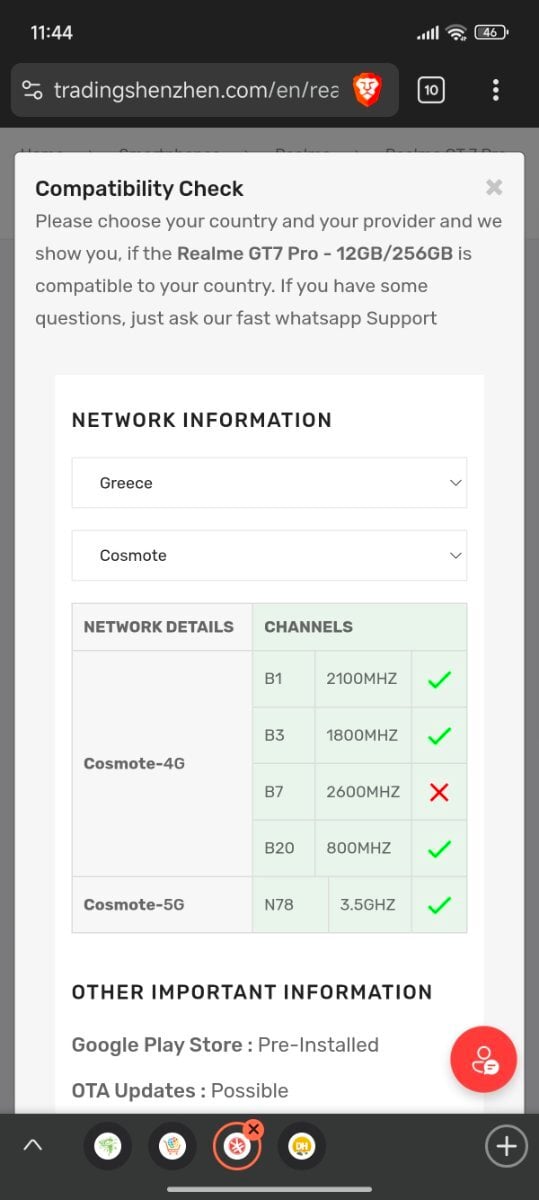539x1200 pixels.
Task: Open the Cosmote provider dropdown
Action: [x=269, y=555]
